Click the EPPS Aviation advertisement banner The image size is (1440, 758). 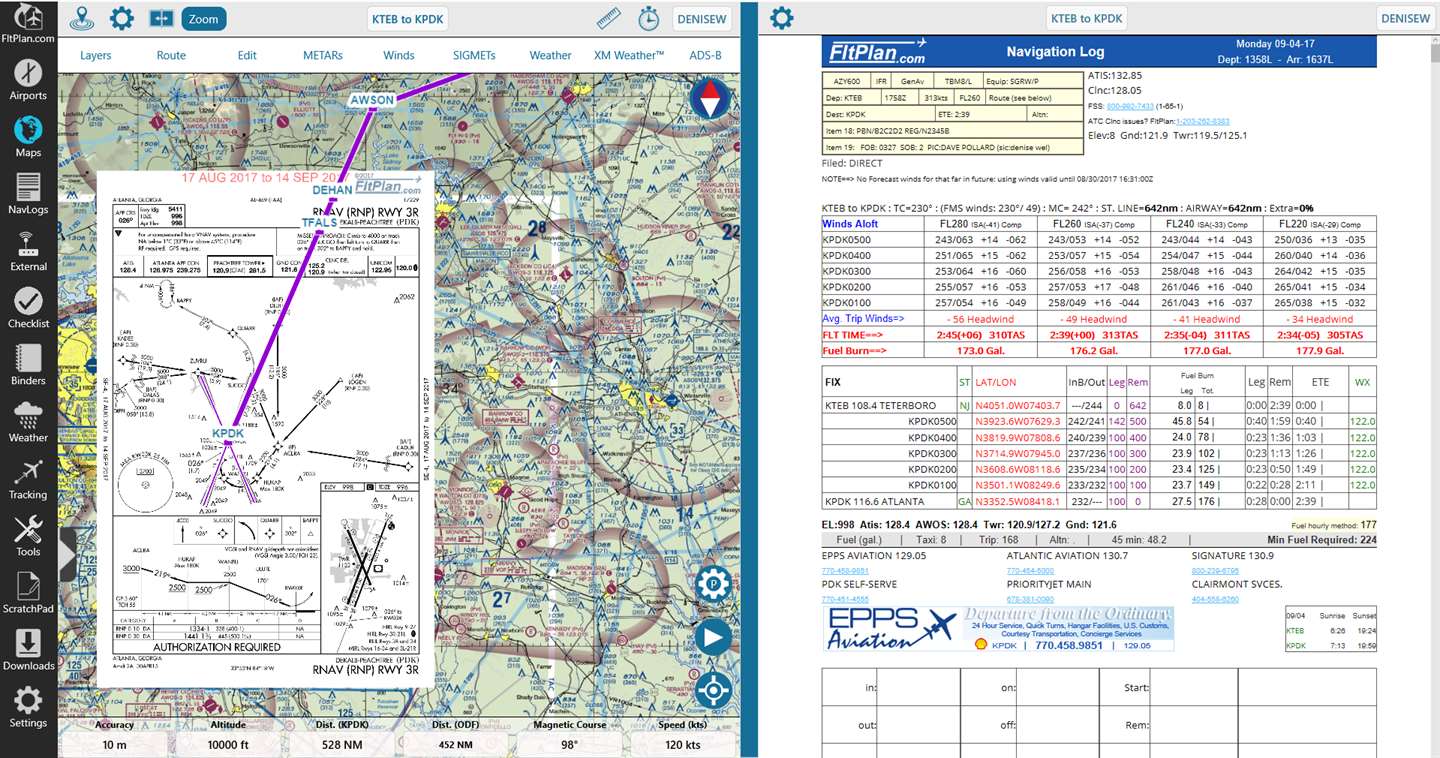[x=999, y=629]
